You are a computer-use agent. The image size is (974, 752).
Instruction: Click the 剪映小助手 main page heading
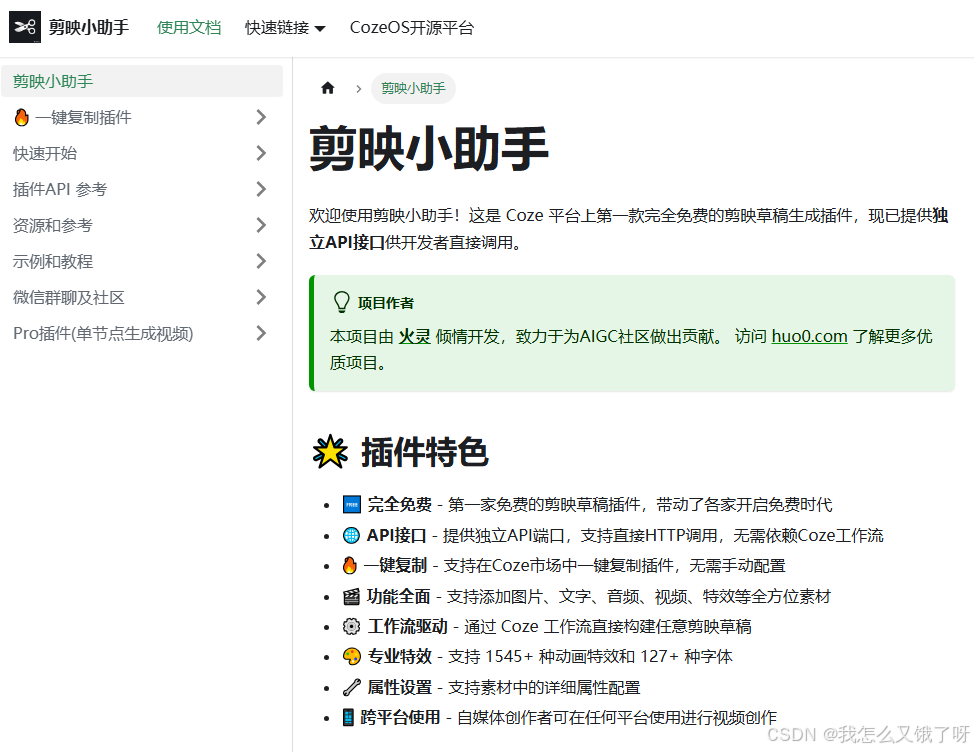[x=429, y=148]
